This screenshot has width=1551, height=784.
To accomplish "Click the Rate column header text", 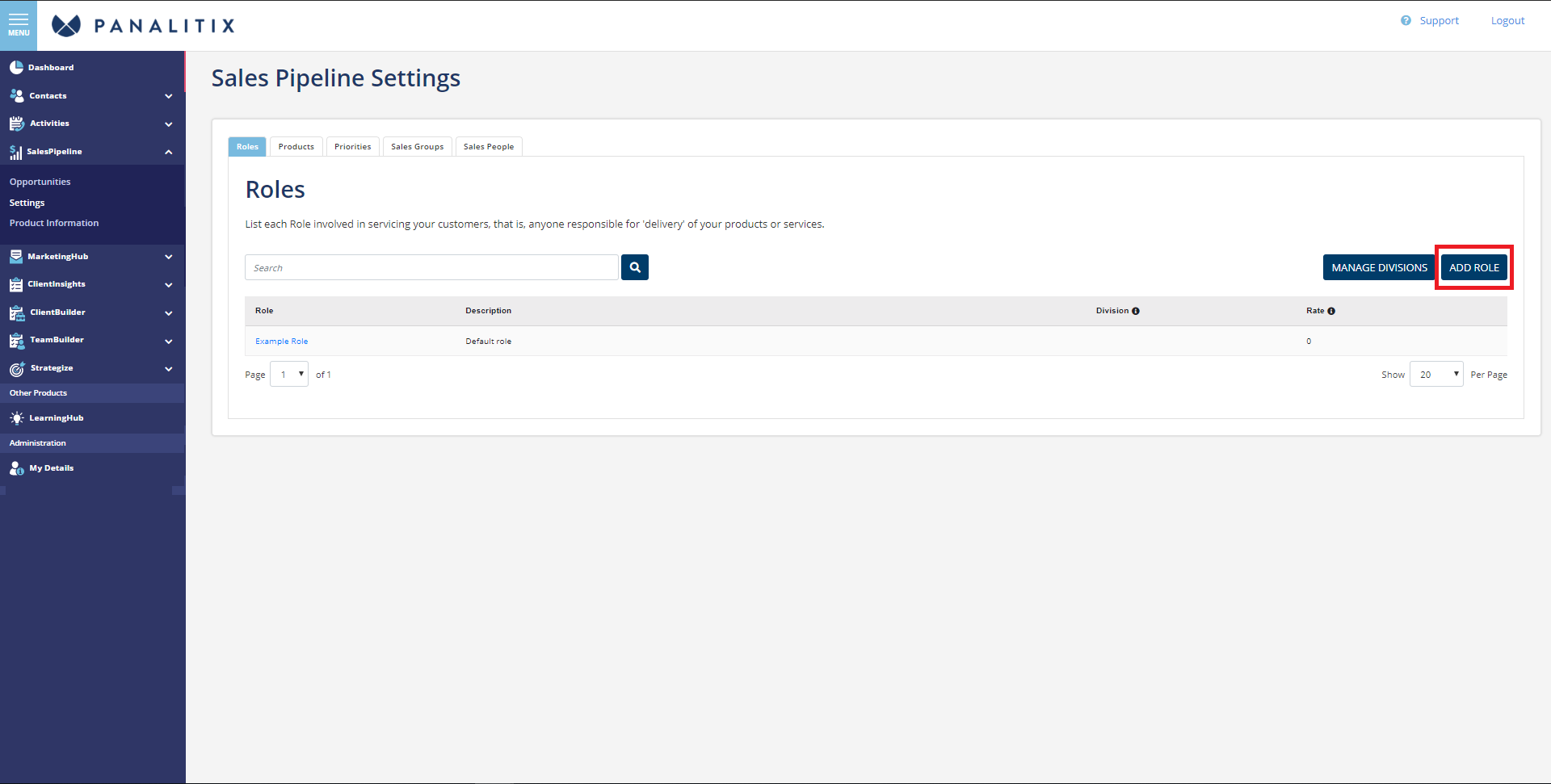I will 1315,311.
